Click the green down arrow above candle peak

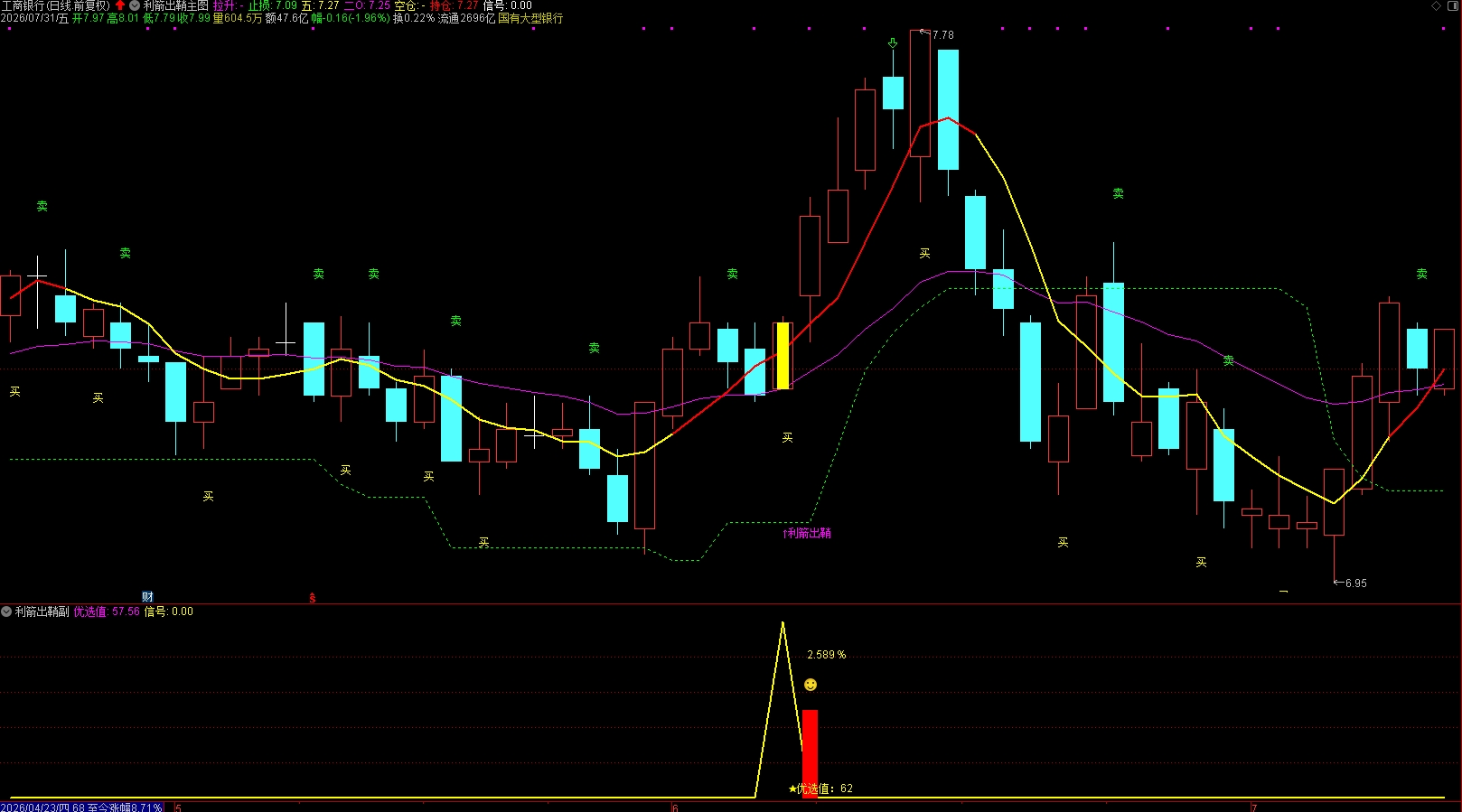click(893, 42)
